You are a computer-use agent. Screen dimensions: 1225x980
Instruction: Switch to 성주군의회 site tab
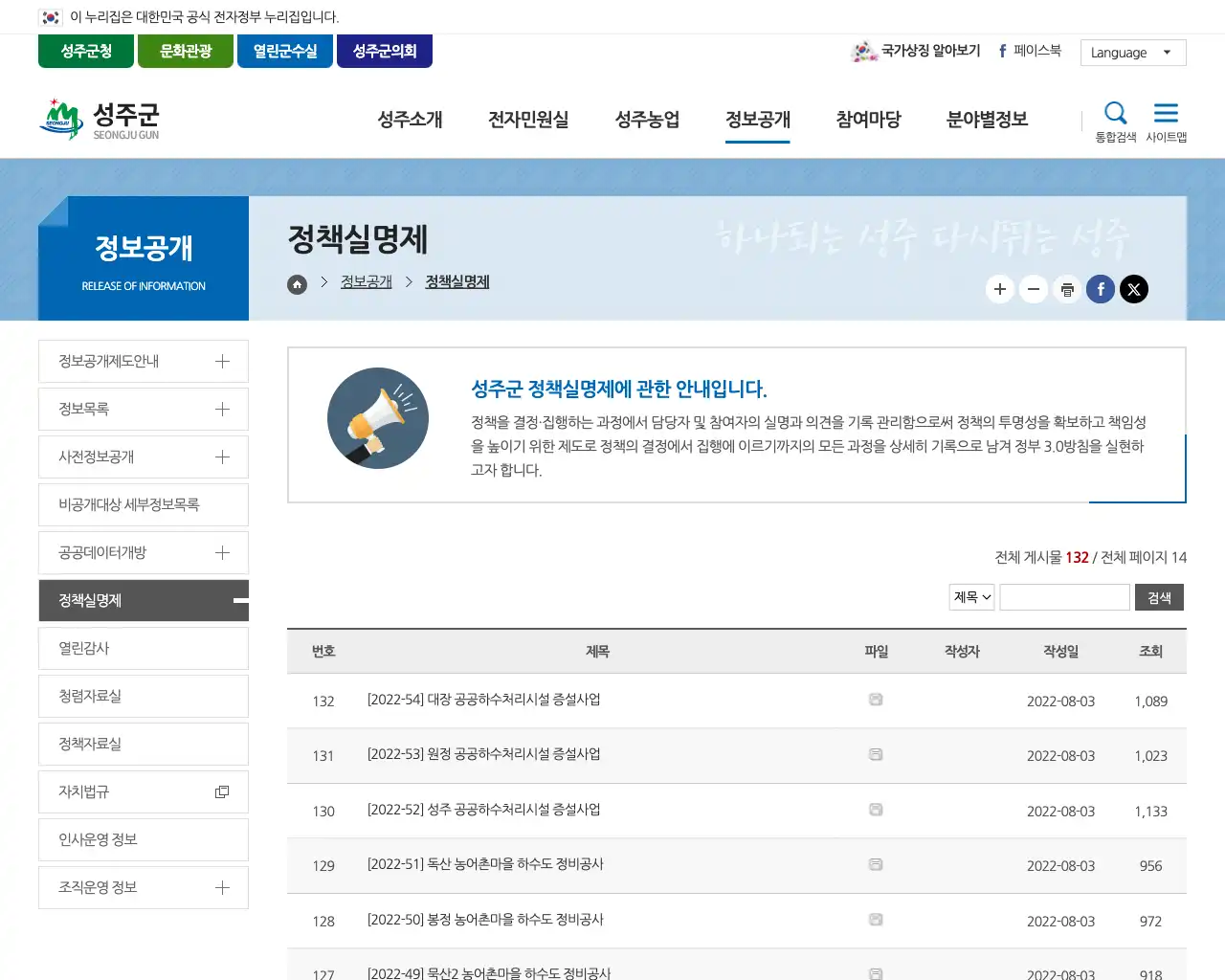[x=385, y=51]
